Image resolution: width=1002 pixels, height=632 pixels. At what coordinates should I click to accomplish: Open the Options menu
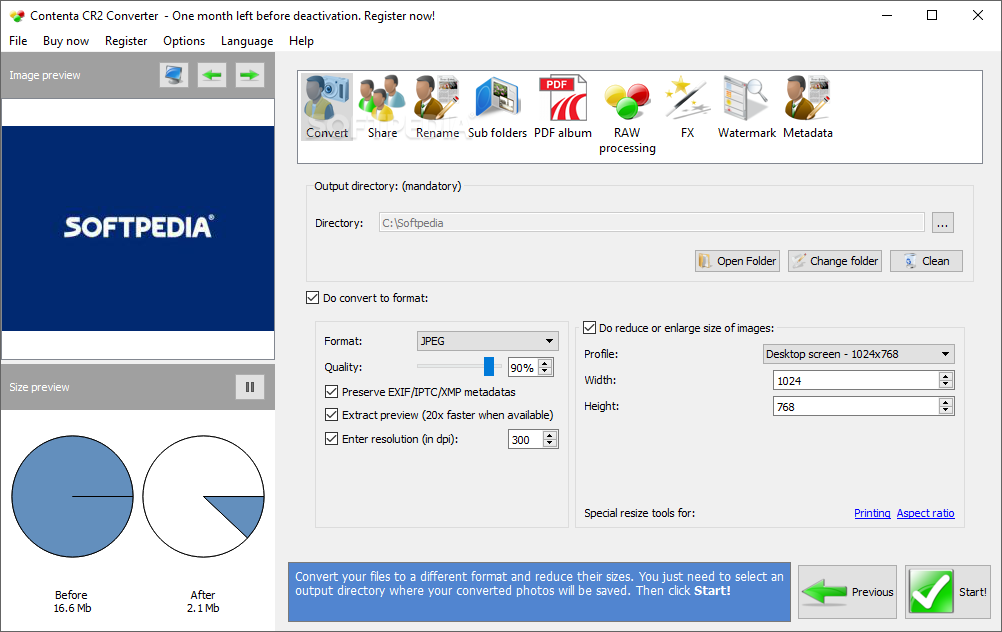[x=184, y=41]
